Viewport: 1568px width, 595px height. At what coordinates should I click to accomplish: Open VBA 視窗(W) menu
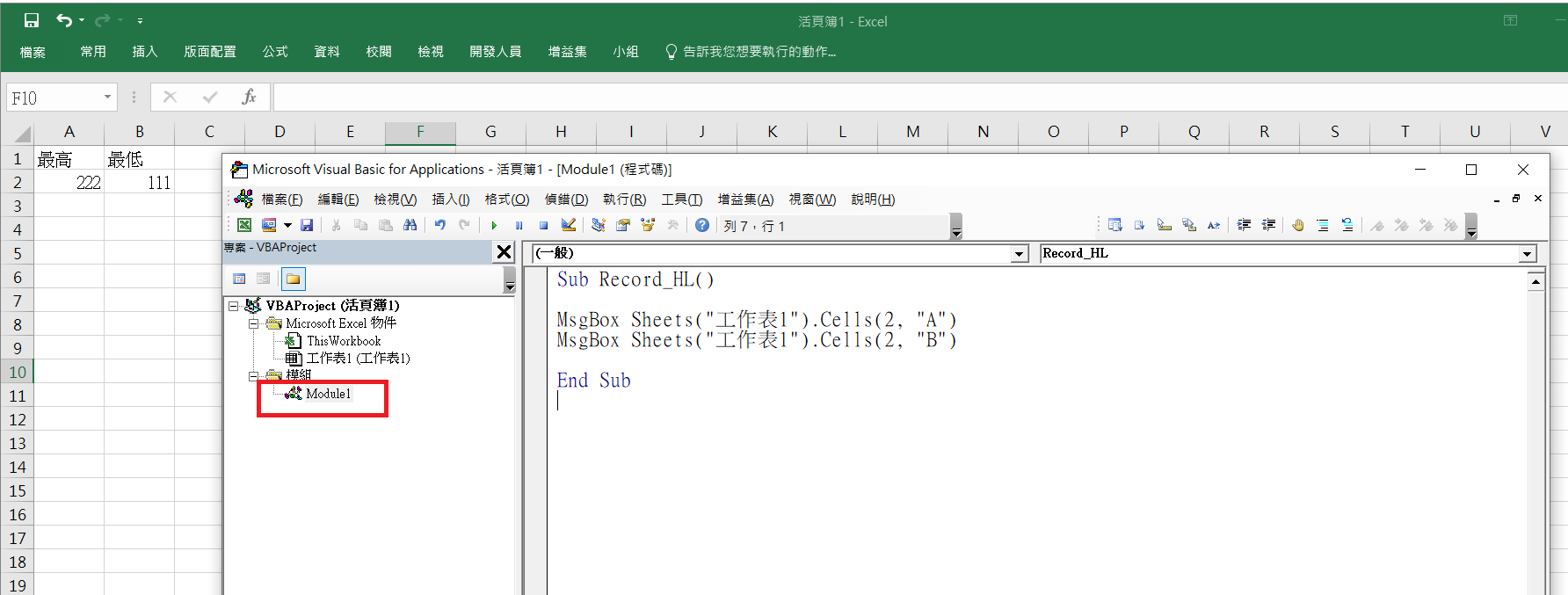813,200
